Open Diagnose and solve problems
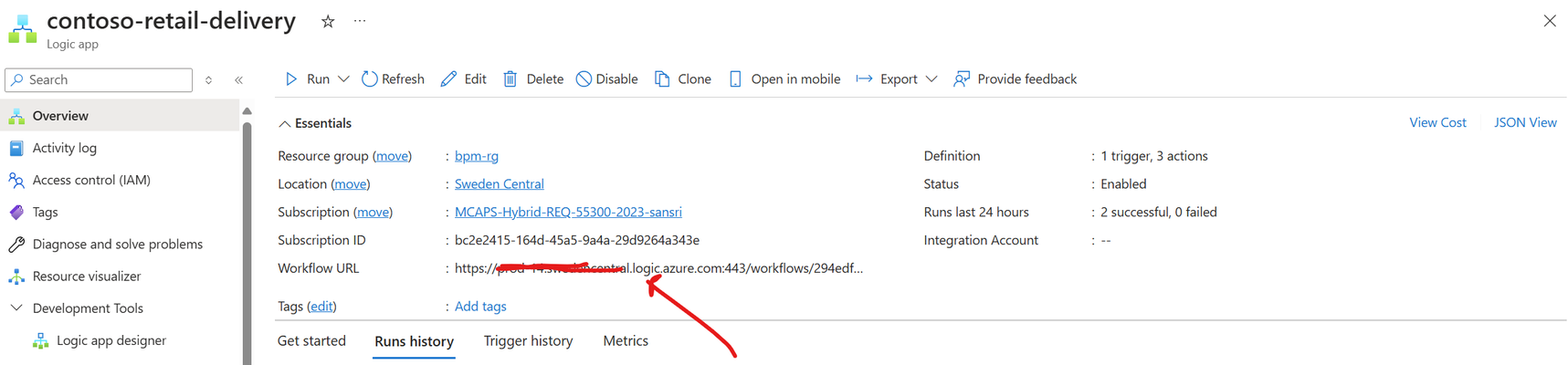1568x365 pixels. 120,244
